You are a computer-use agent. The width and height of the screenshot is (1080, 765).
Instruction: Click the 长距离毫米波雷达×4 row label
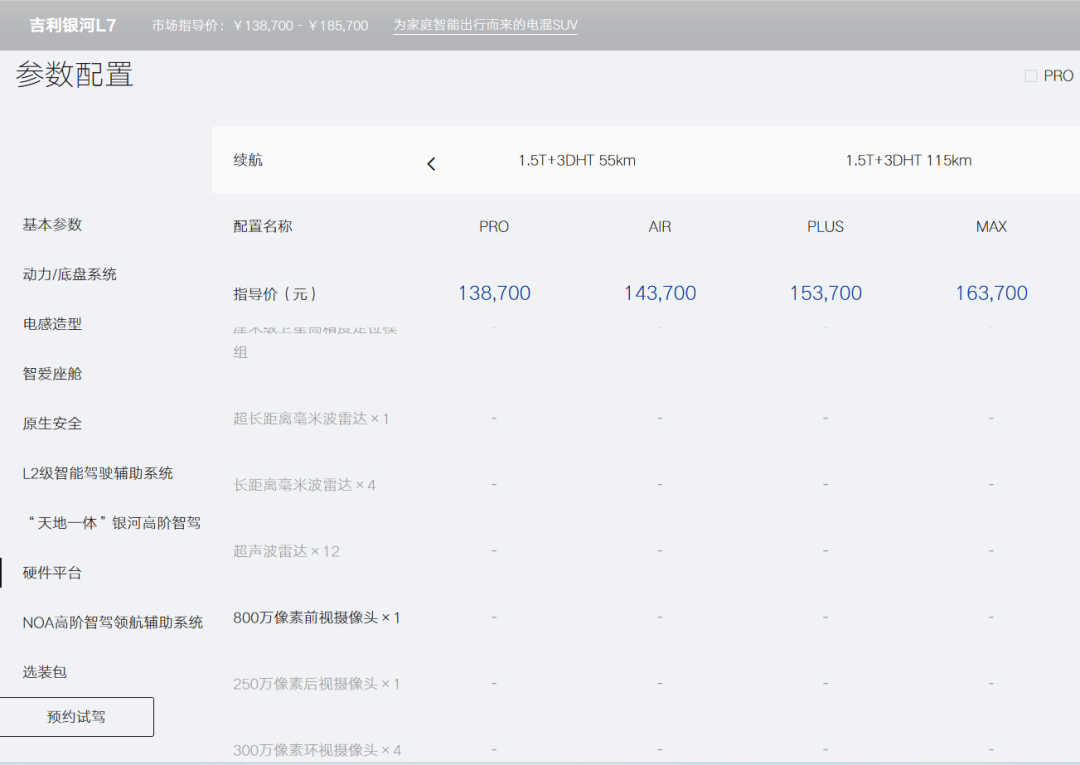pyautogui.click(x=304, y=485)
